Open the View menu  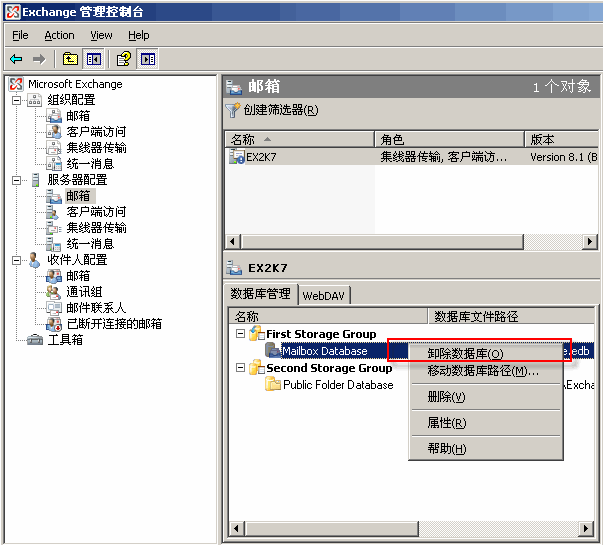coord(101,35)
